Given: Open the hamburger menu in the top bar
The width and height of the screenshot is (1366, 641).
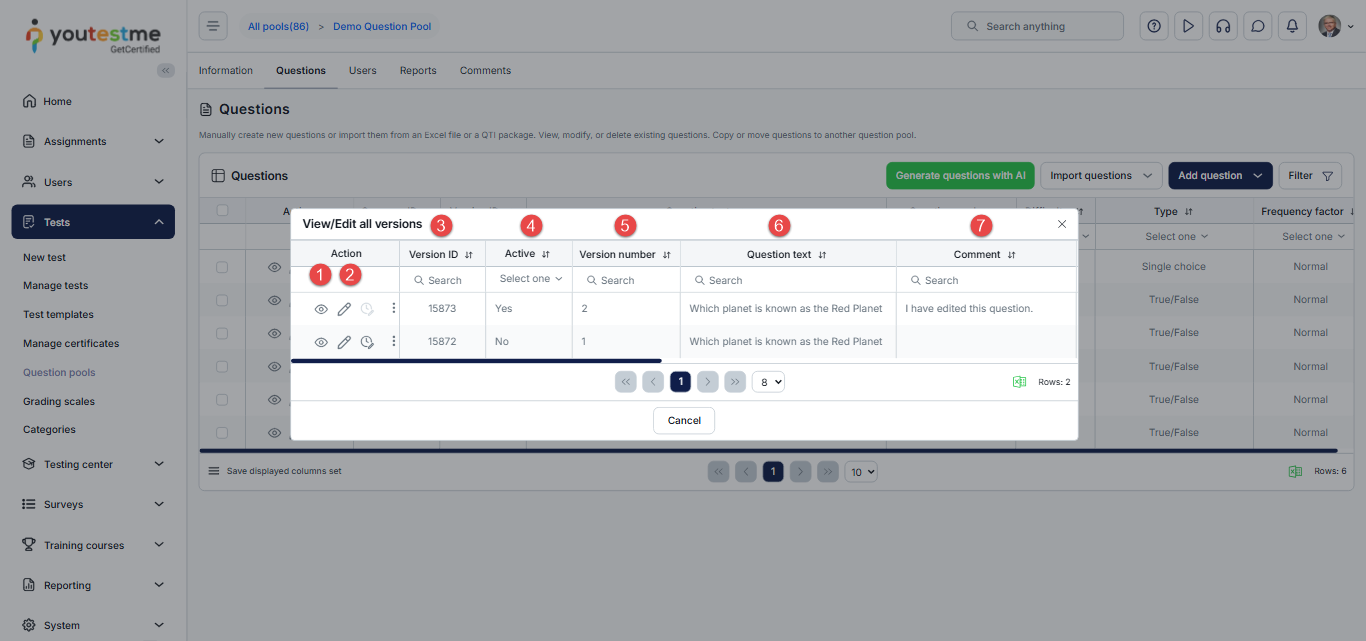Looking at the screenshot, I should [x=213, y=26].
